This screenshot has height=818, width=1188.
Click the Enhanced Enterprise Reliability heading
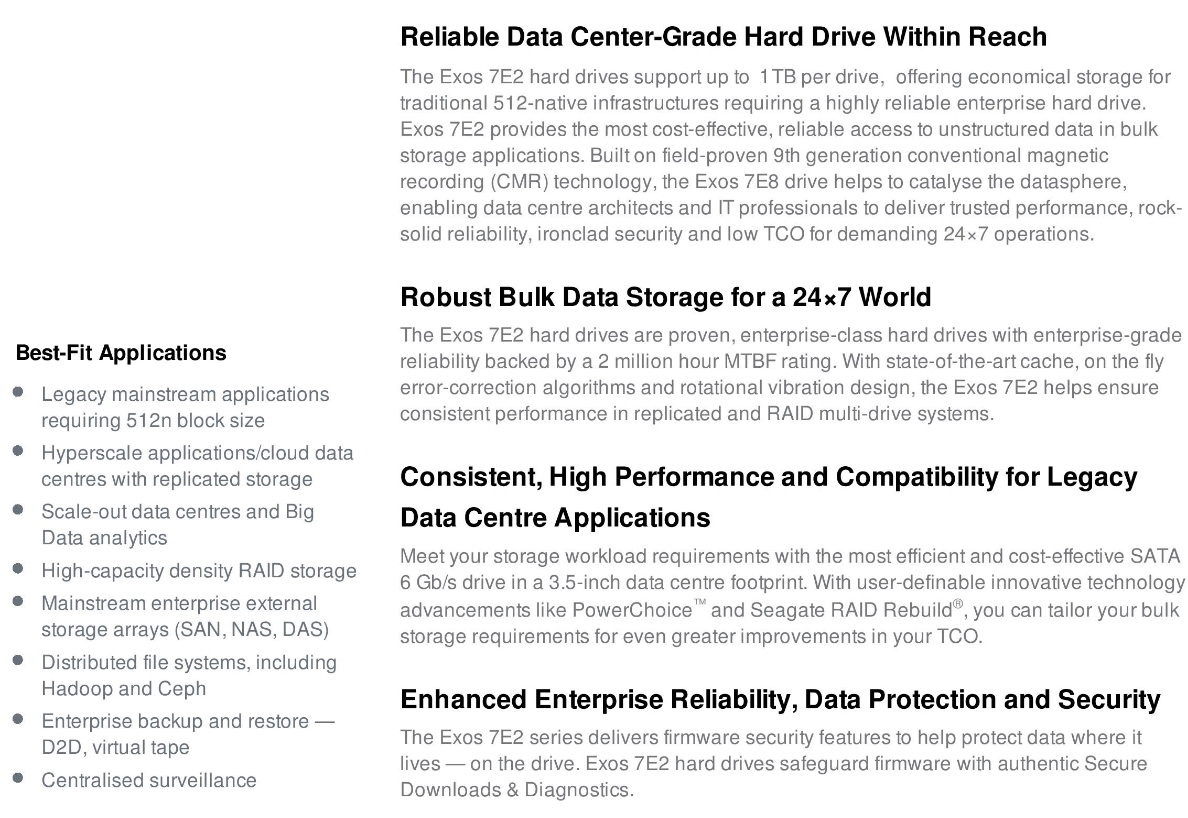pos(780,699)
